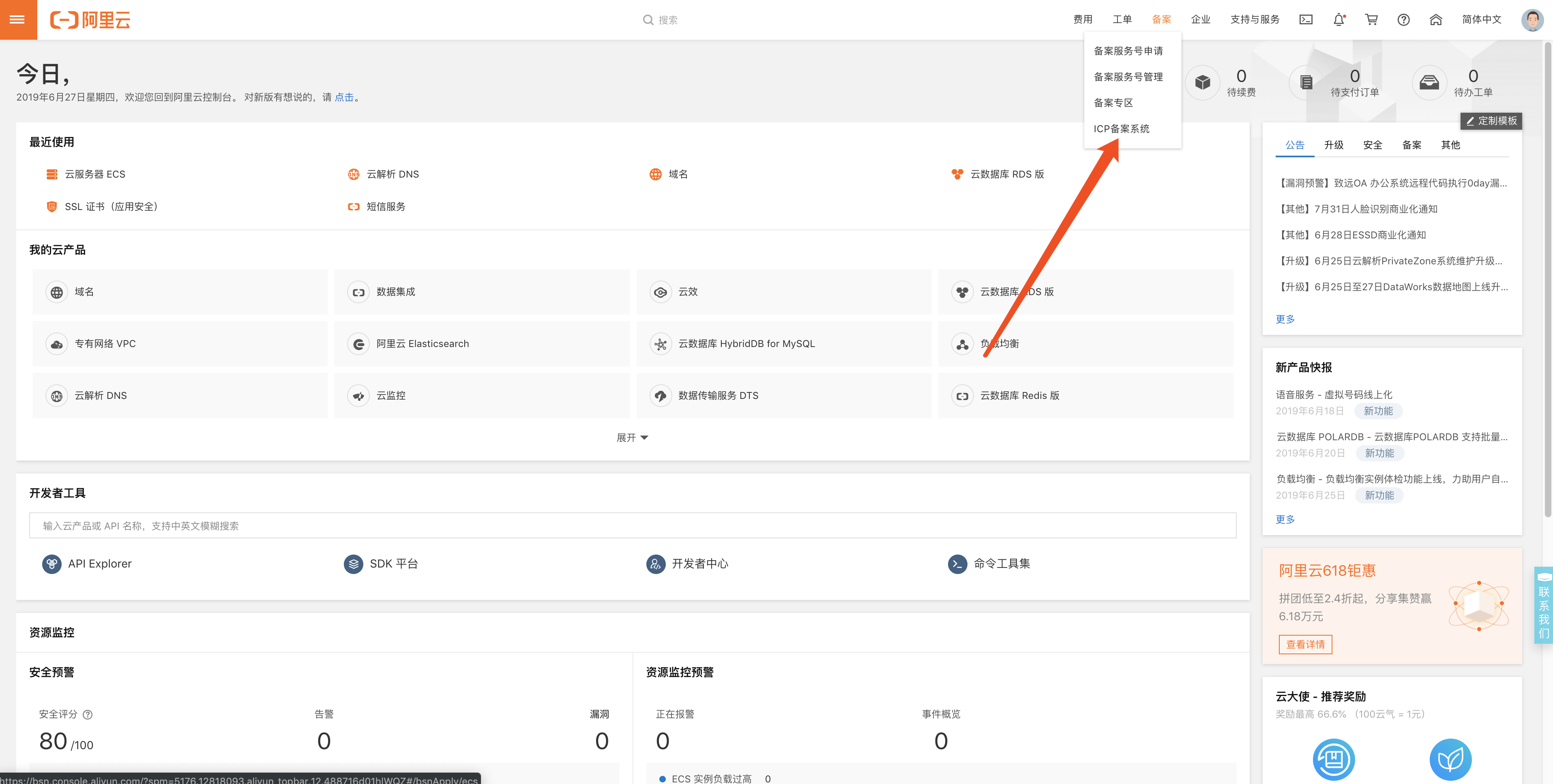
Task: Click the 待支付订单 document icon
Action: 1306,83
